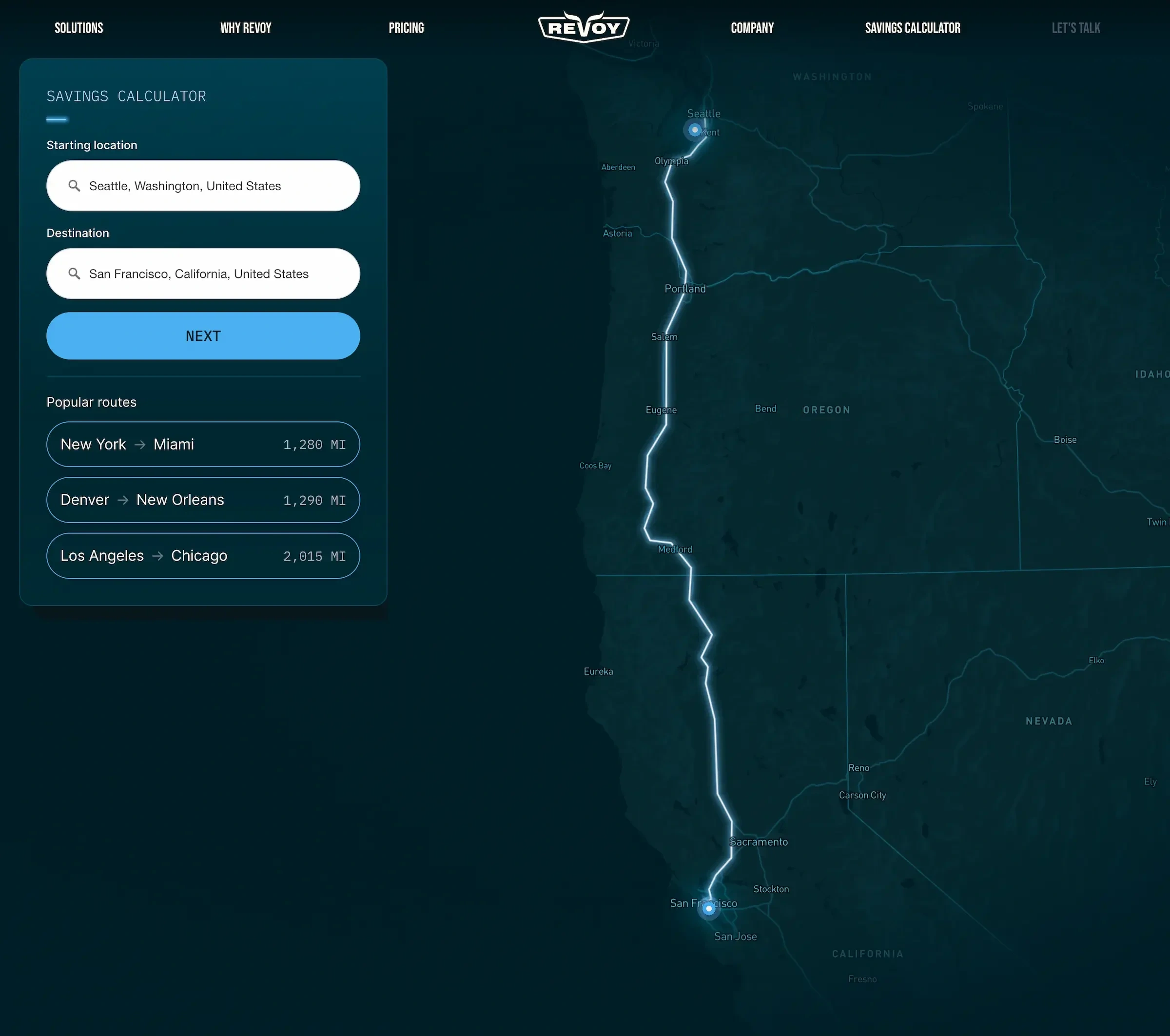Click the Seattle origin marker on the map
This screenshot has width=1170, height=1036.
click(694, 130)
